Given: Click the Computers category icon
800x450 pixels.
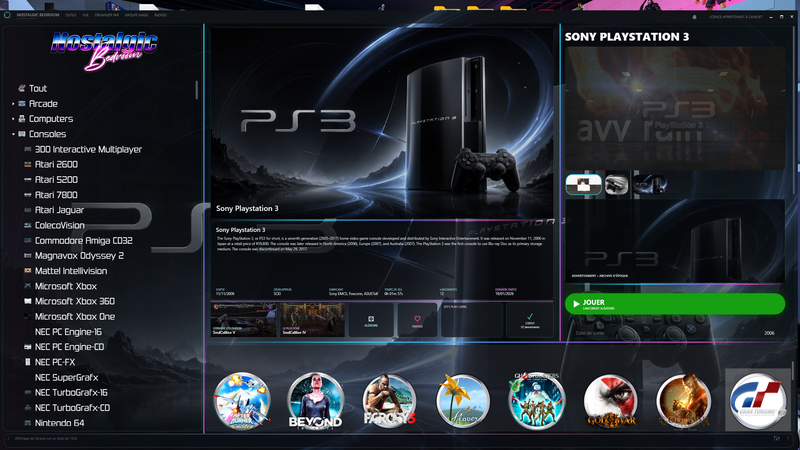Looking at the screenshot, I should click(21, 119).
